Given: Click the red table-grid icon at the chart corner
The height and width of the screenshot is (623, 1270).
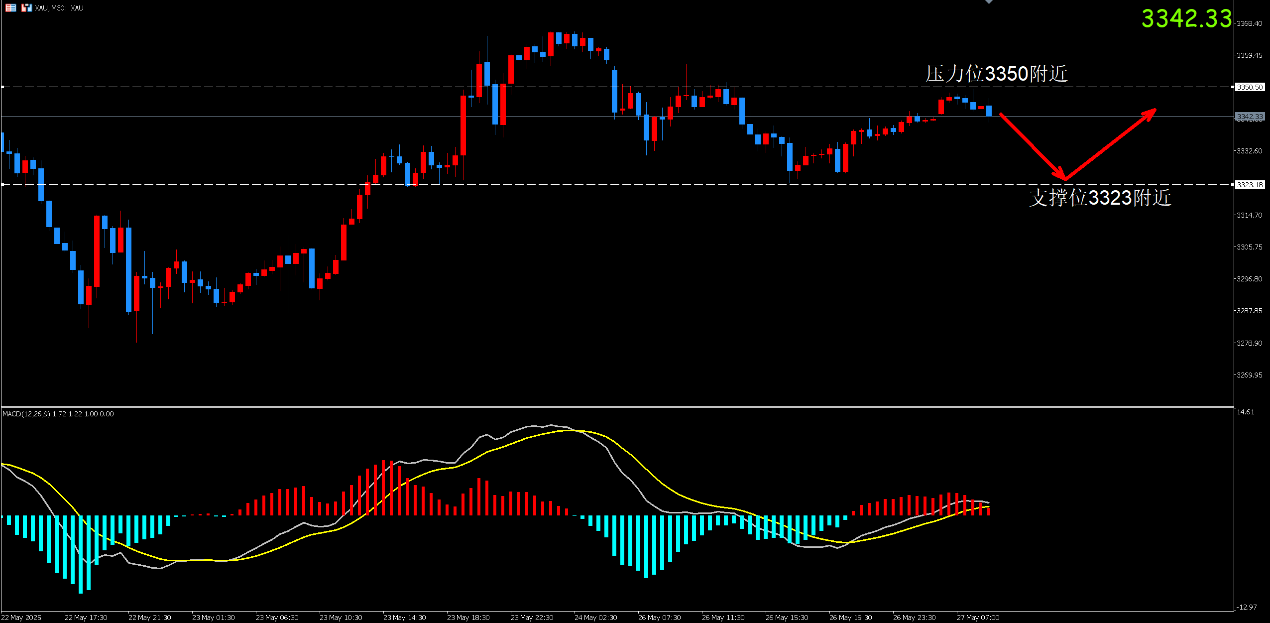Looking at the screenshot, I should pos(10,7).
